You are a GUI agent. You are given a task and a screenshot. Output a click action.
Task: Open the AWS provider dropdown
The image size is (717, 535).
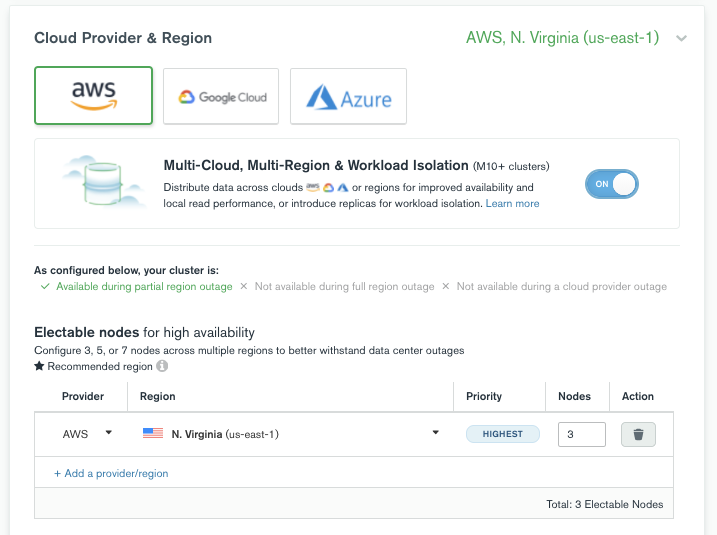pyautogui.click(x=87, y=433)
